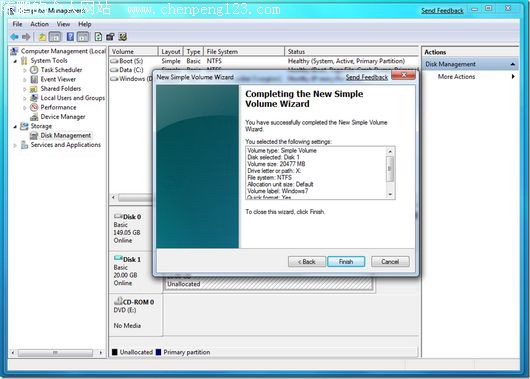Click the Rescan Disks toolbar icon

[122, 37]
